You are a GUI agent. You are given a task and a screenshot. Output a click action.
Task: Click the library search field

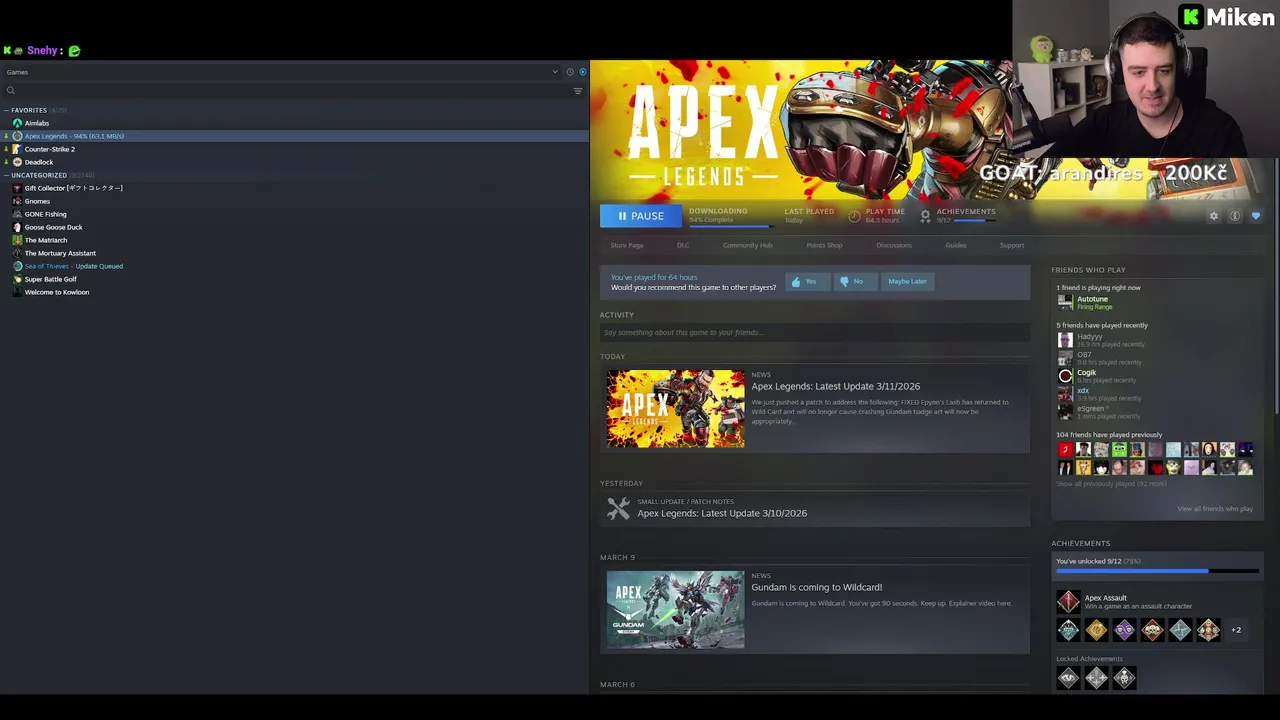[x=285, y=91]
